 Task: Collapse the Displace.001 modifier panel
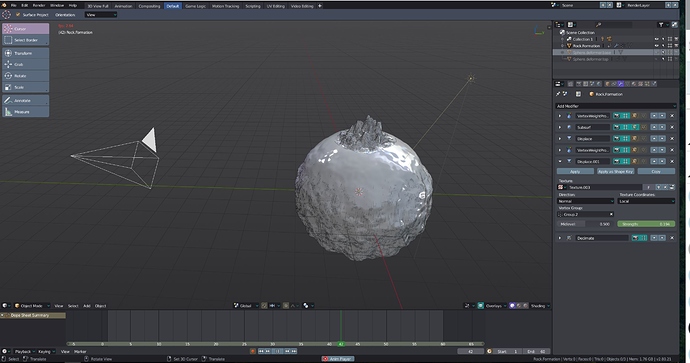pos(560,161)
